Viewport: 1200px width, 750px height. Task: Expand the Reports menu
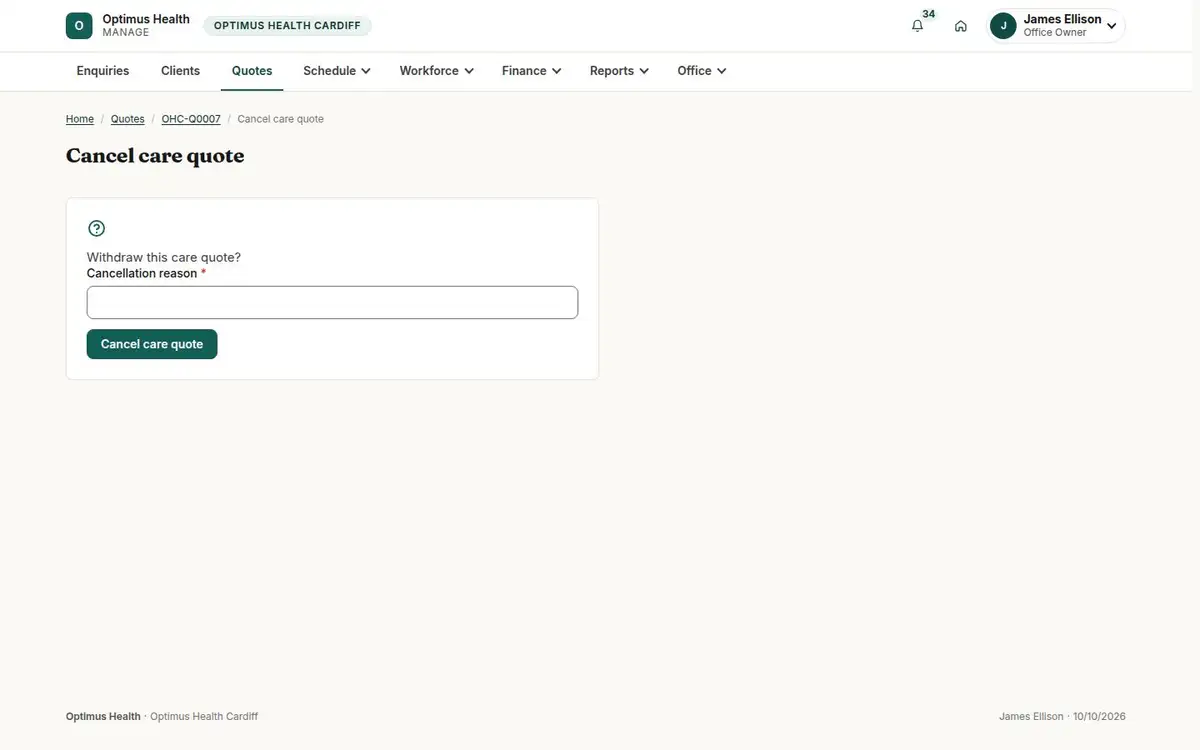[x=620, y=71]
